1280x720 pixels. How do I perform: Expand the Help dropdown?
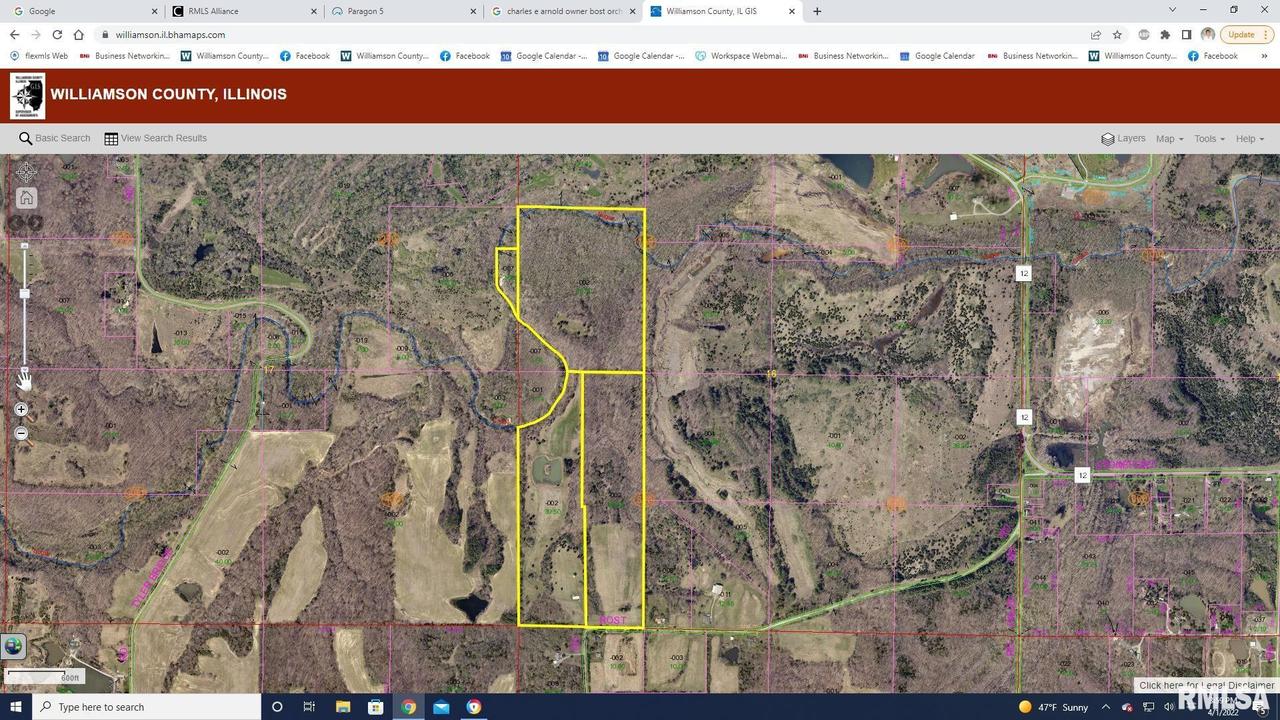(x=1246, y=138)
